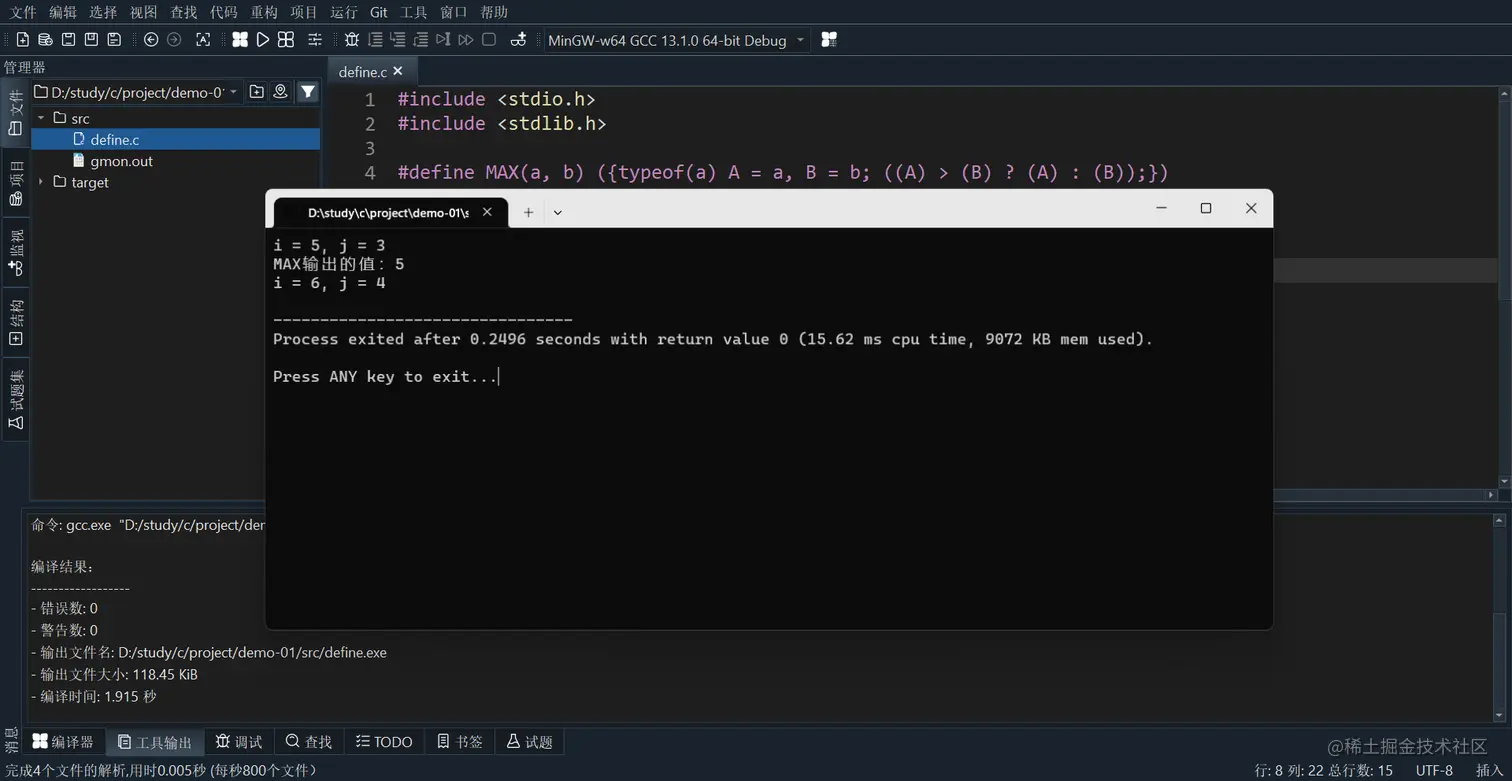
Task: Open the 编译器 bottom tab
Action: coord(64,741)
